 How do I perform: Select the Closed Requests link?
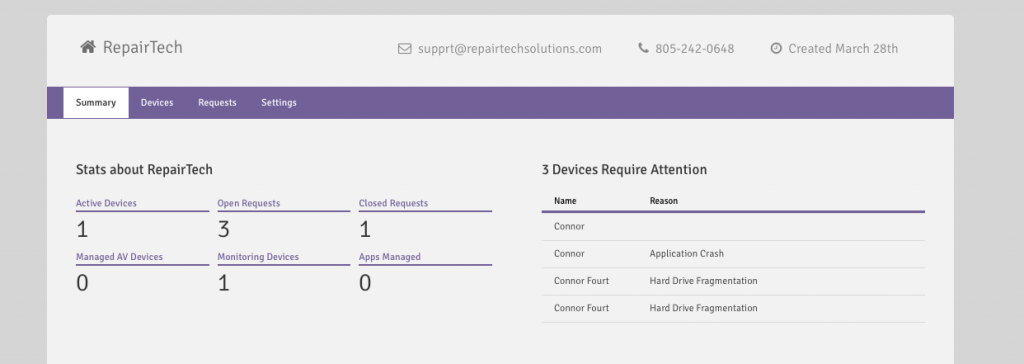[x=393, y=203]
